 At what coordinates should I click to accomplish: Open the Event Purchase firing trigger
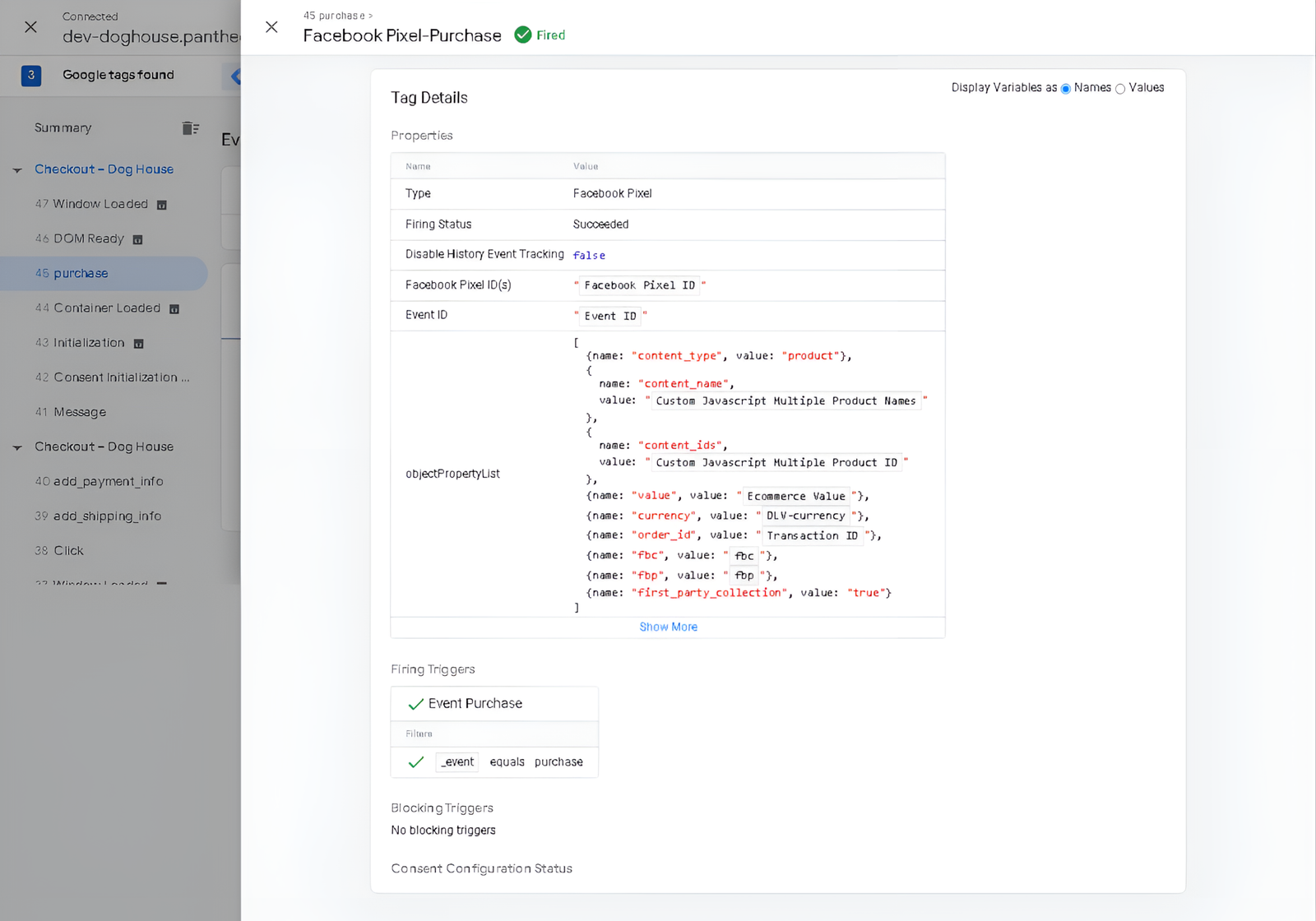475,704
